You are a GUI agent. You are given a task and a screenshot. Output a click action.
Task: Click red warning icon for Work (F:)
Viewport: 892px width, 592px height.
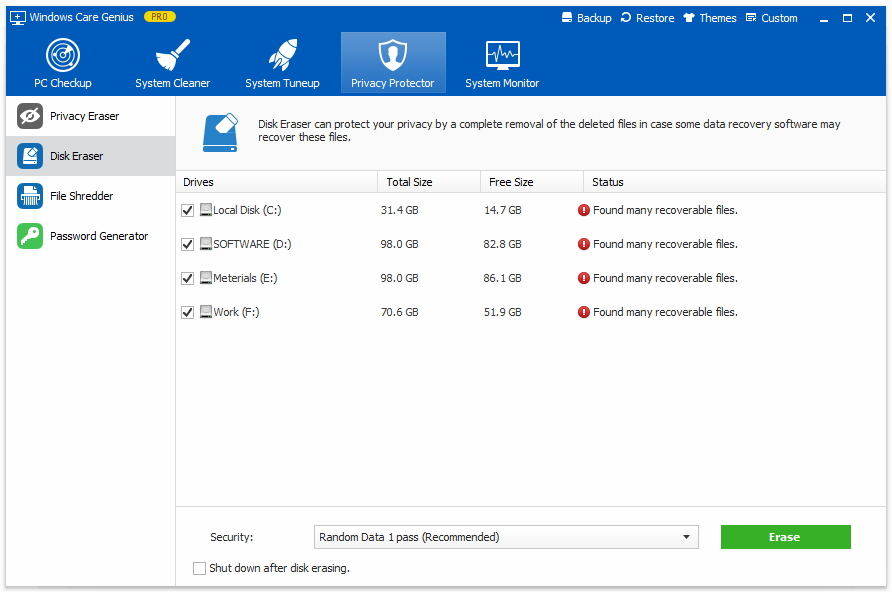[584, 312]
